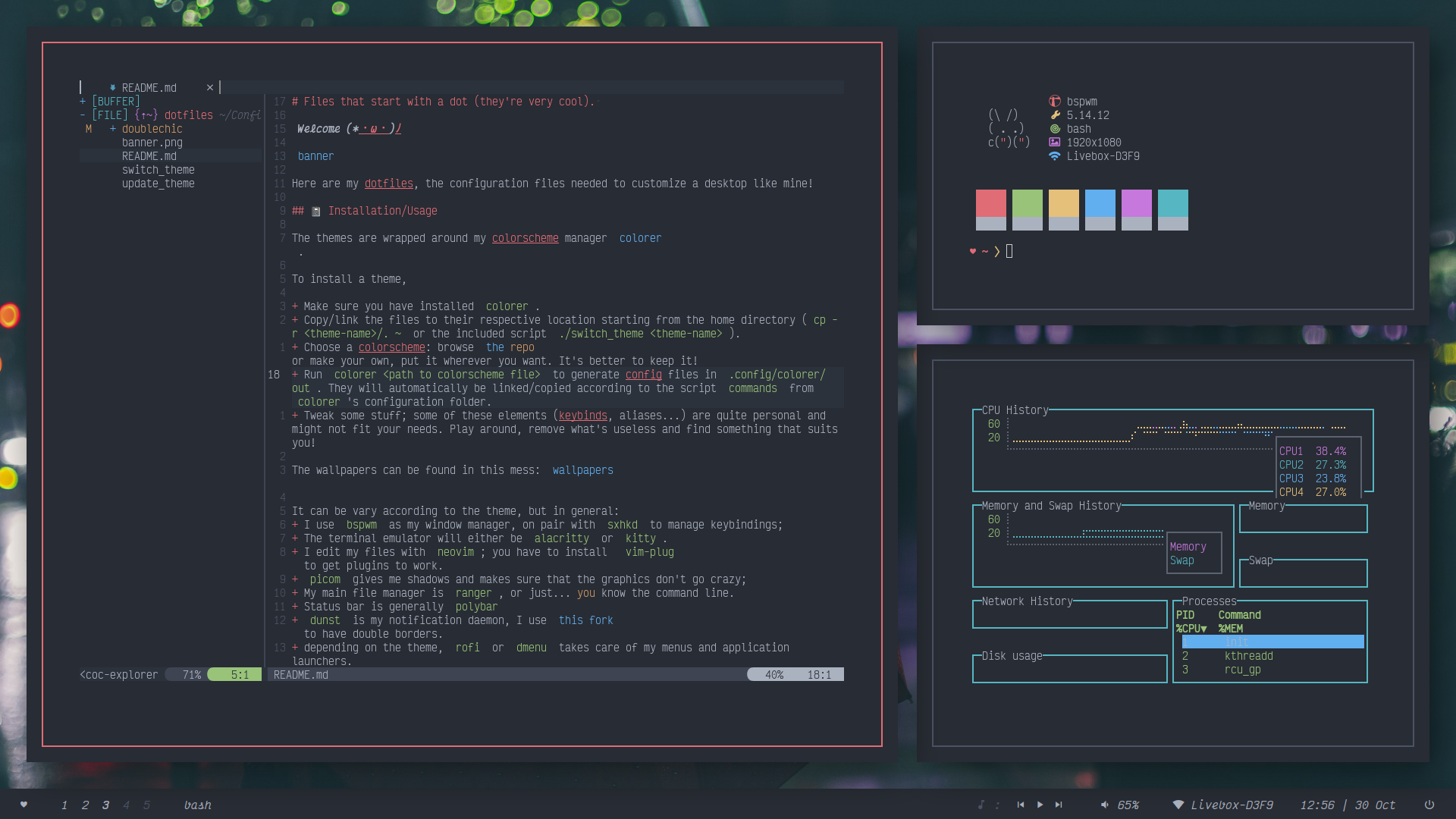Open the power menu icon

click(x=1429, y=805)
